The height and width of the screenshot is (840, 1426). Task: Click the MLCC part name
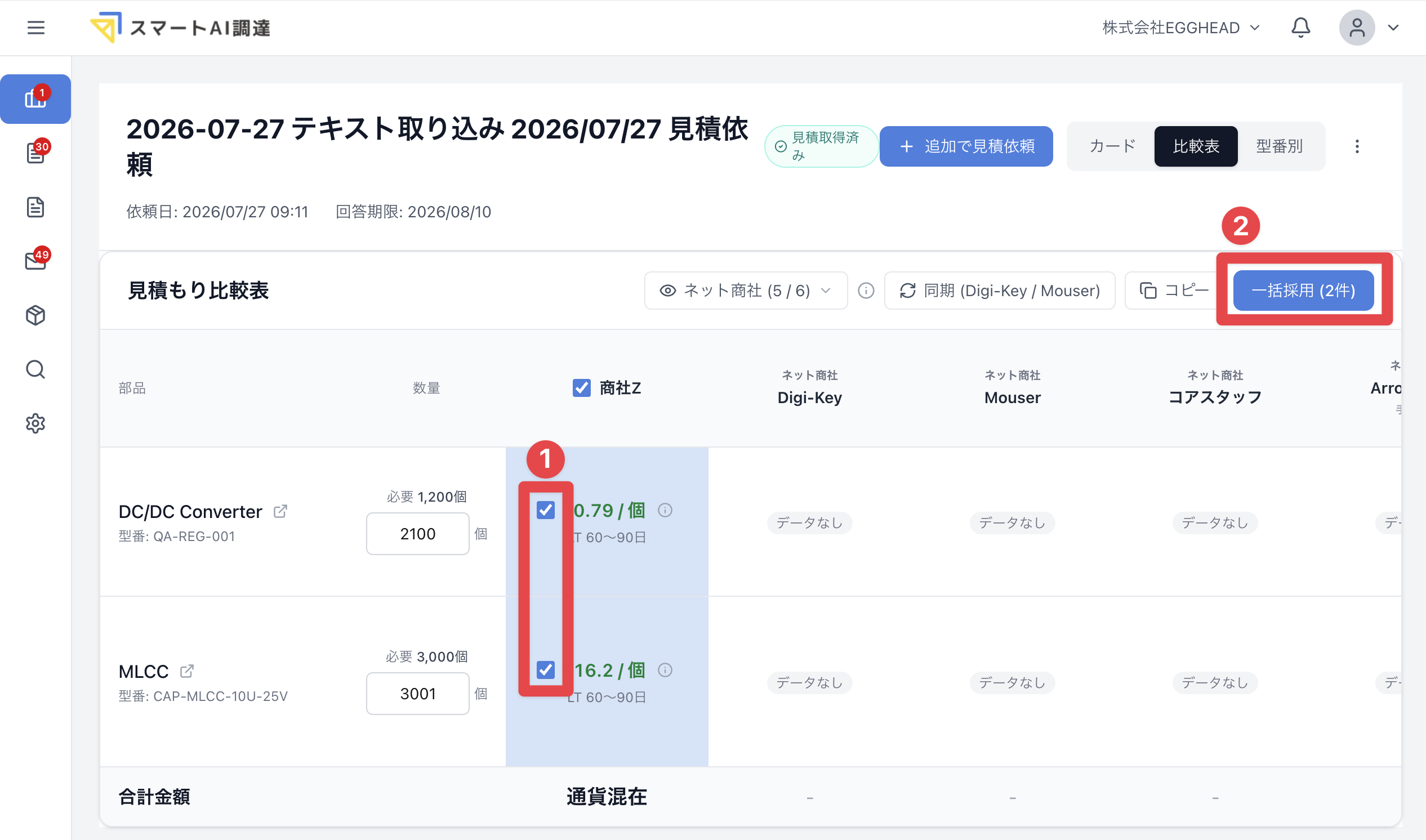[143, 671]
